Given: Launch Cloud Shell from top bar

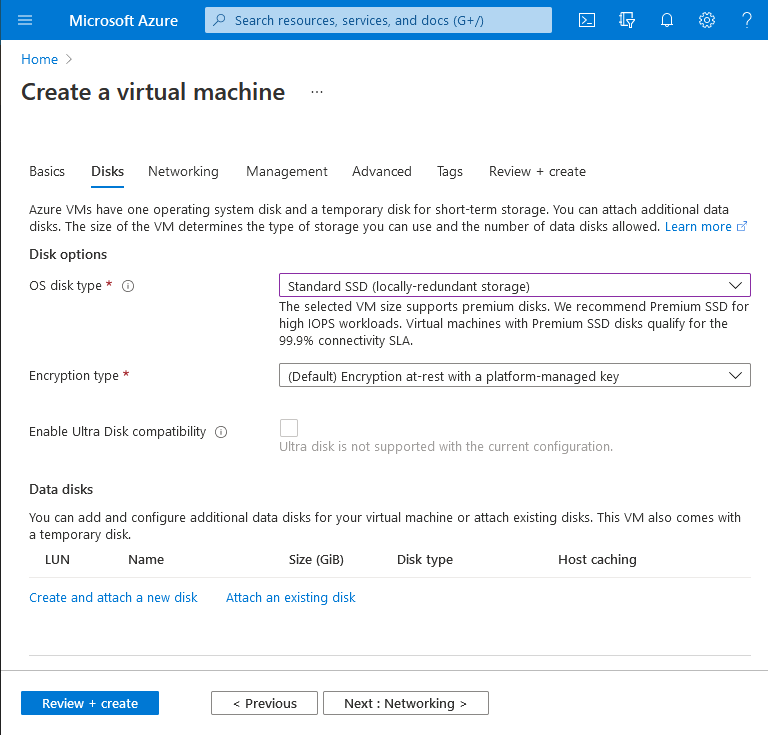Looking at the screenshot, I should coord(588,20).
